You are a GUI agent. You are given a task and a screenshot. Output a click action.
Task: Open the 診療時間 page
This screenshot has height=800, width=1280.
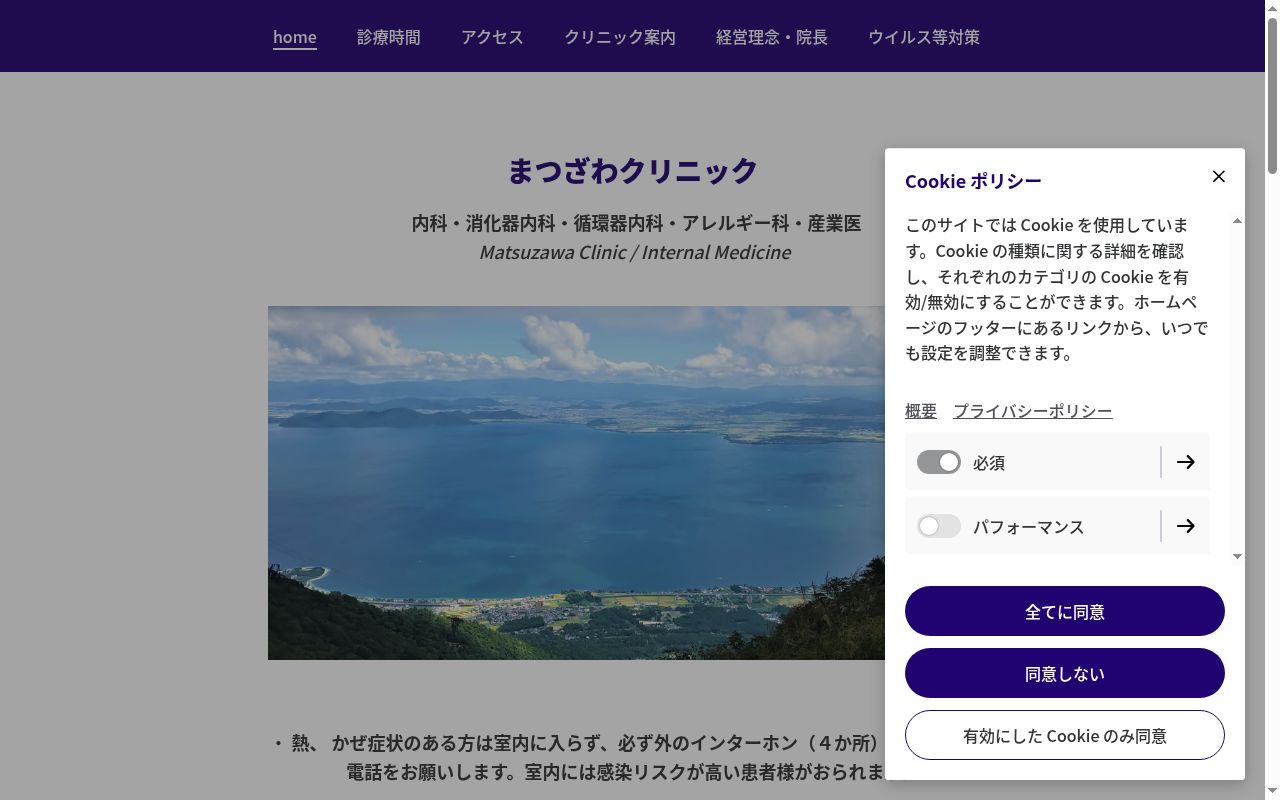(389, 37)
